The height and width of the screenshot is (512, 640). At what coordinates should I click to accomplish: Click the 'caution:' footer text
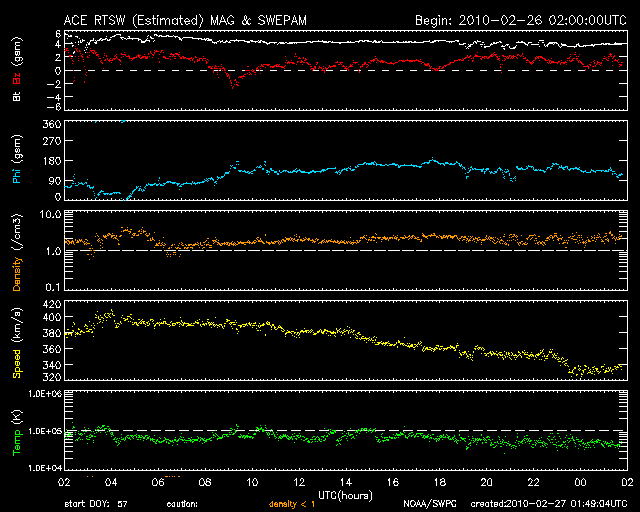pos(182,505)
